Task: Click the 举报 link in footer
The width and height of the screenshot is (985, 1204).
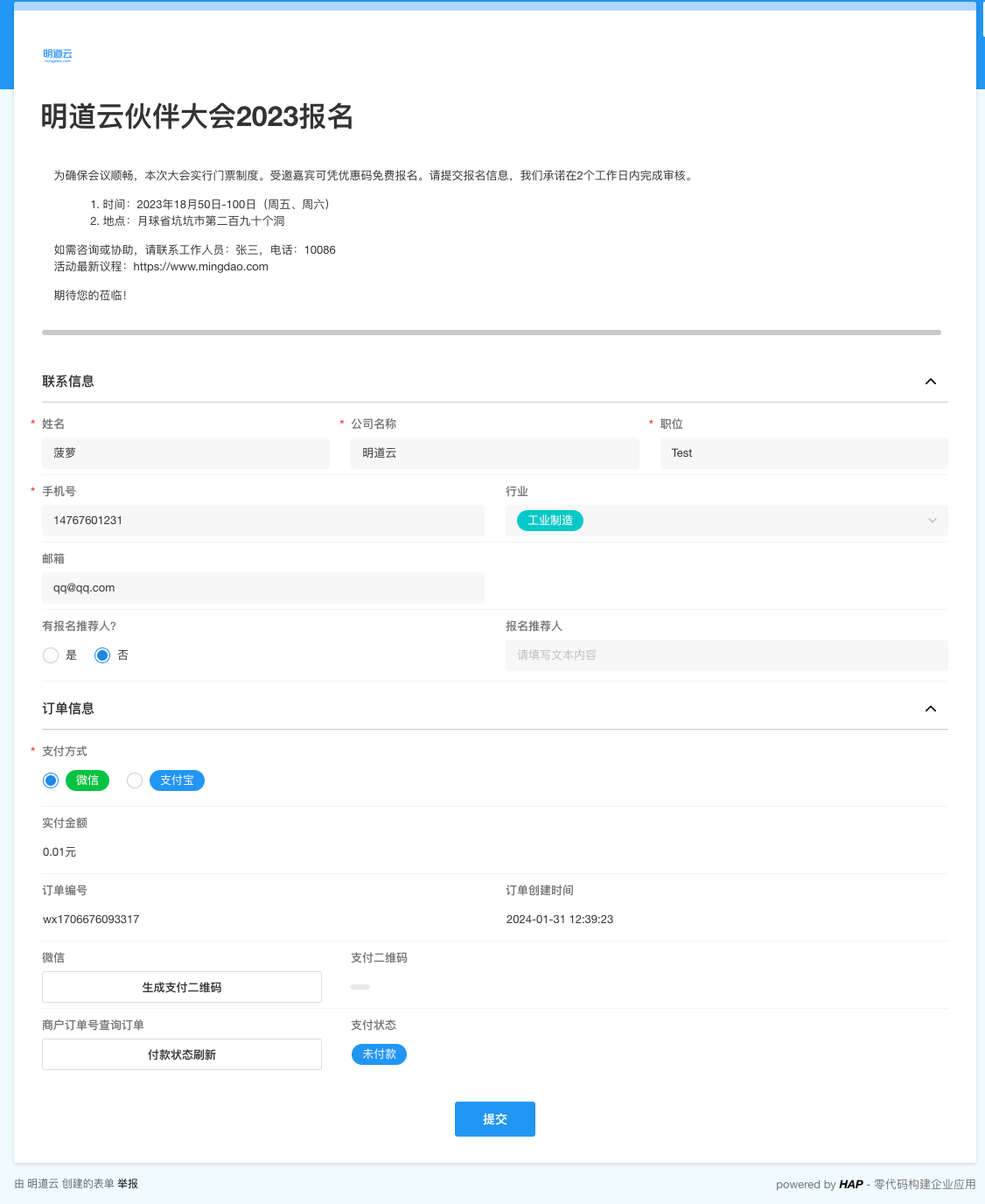Action: coord(128,1184)
